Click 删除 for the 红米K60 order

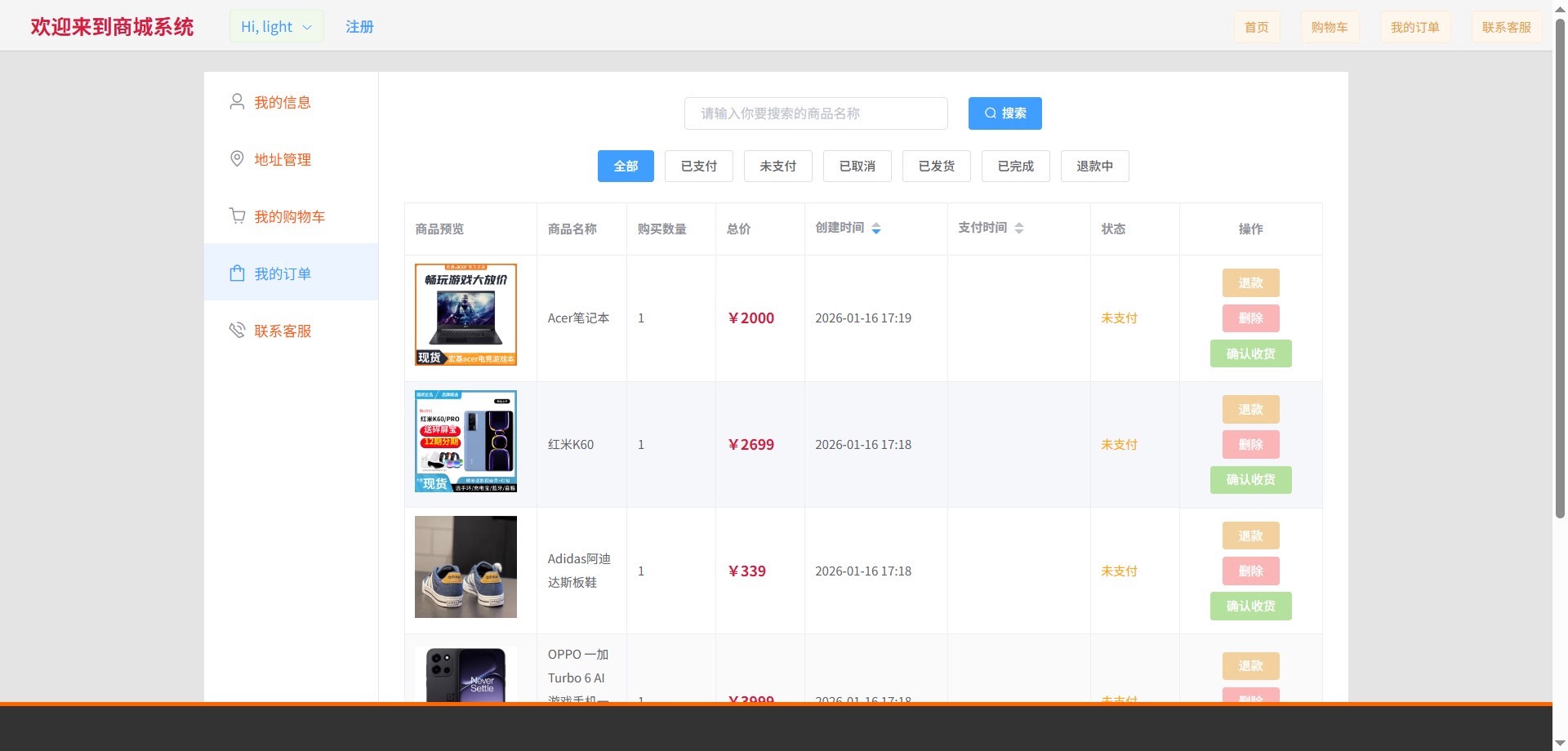pyautogui.click(x=1251, y=445)
